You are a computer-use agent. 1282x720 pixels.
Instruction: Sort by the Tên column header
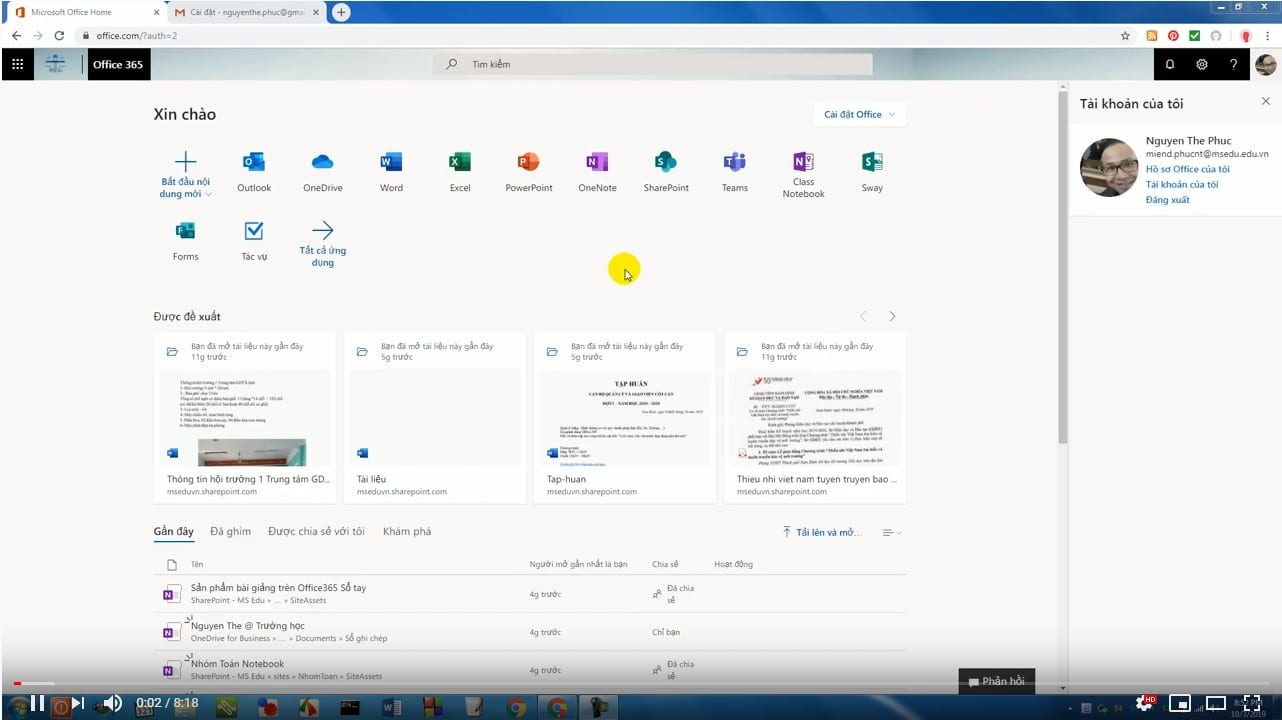coord(197,564)
